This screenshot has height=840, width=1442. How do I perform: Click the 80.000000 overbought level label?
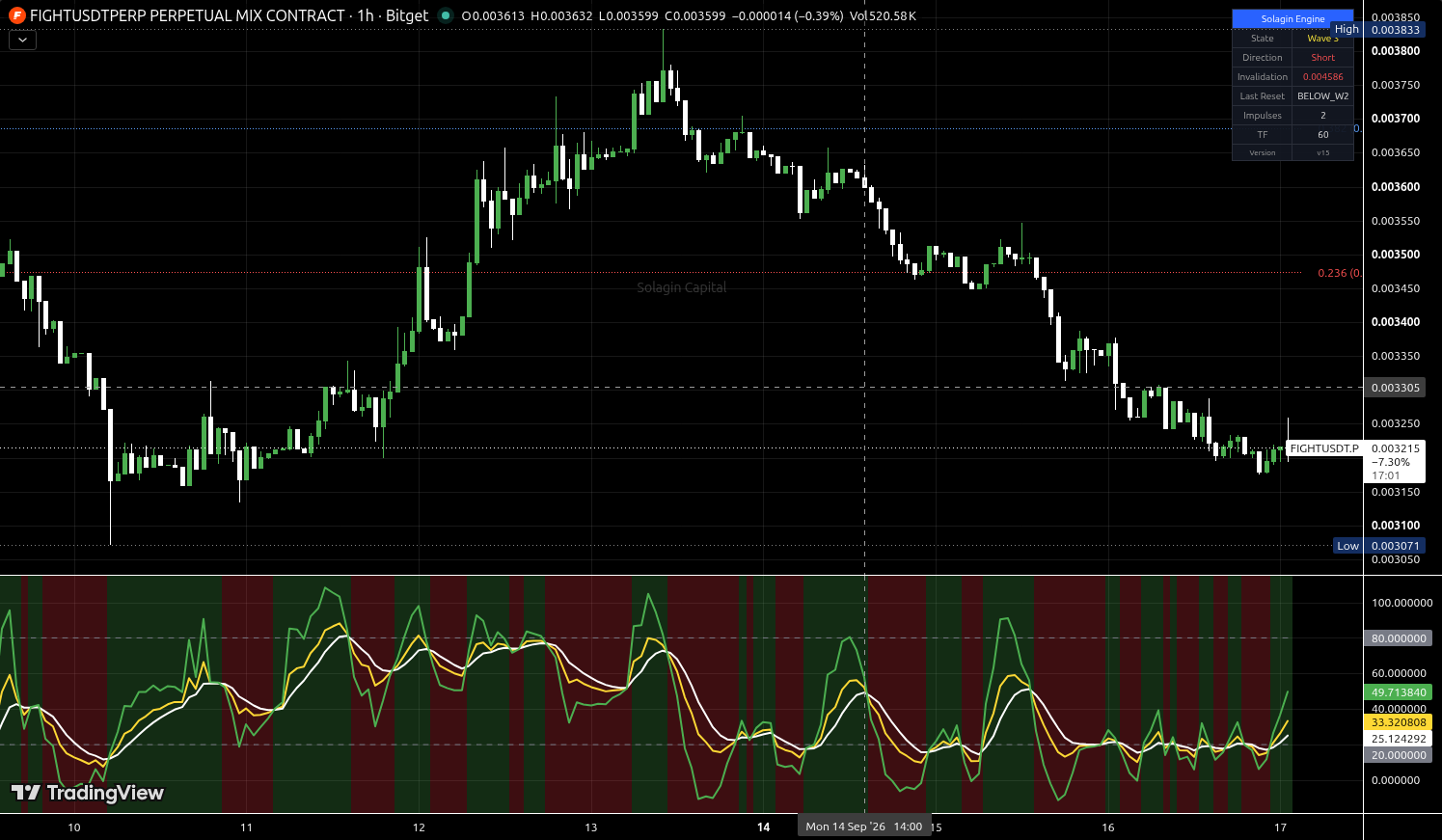pyautogui.click(x=1399, y=638)
